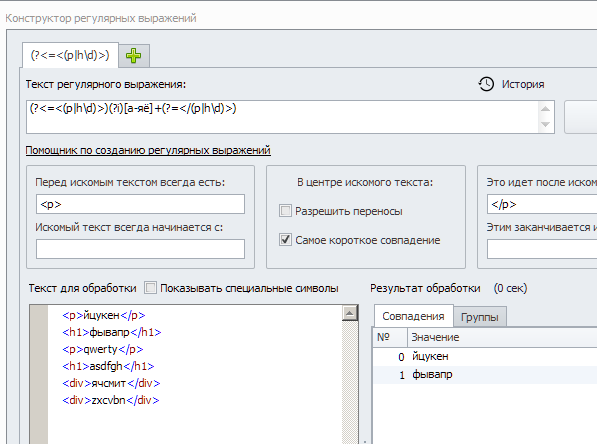The width and height of the screenshot is (597, 444).
Task: Click the line <div>ячсмит</div>
Action: pos(111,383)
